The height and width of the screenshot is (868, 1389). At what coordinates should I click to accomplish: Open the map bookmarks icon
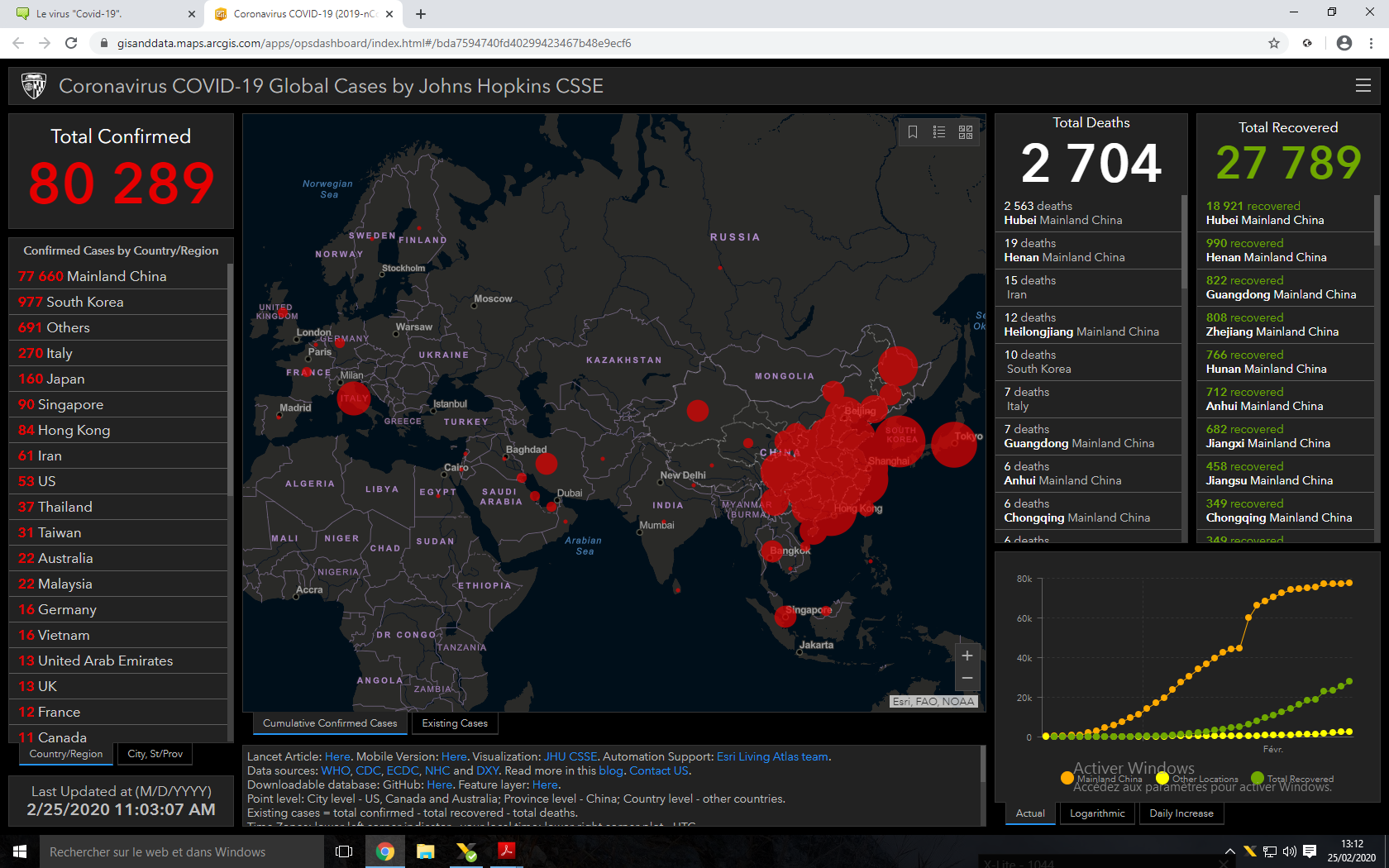[x=913, y=131]
